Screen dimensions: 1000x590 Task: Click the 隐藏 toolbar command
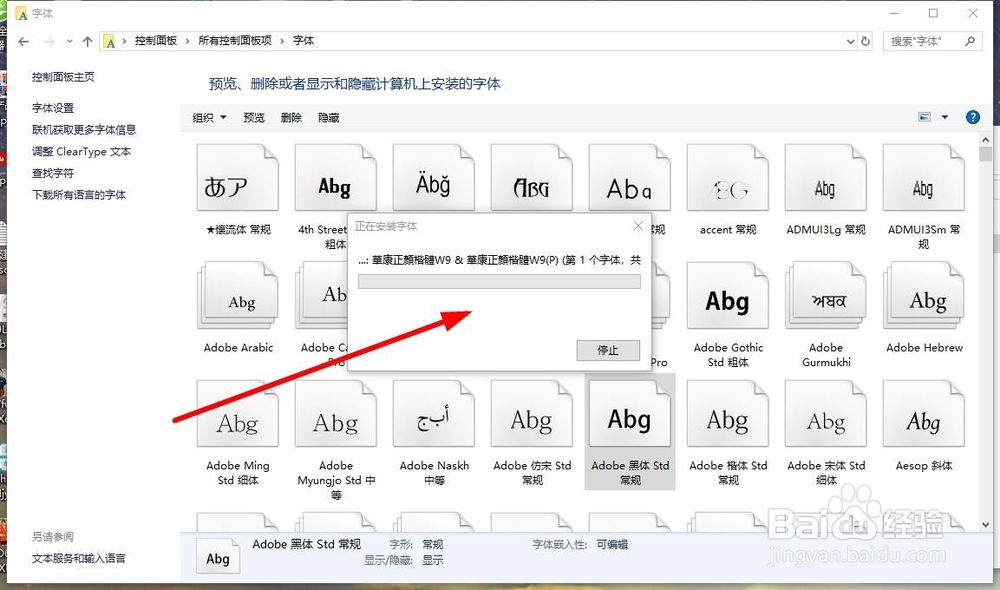[x=329, y=117]
